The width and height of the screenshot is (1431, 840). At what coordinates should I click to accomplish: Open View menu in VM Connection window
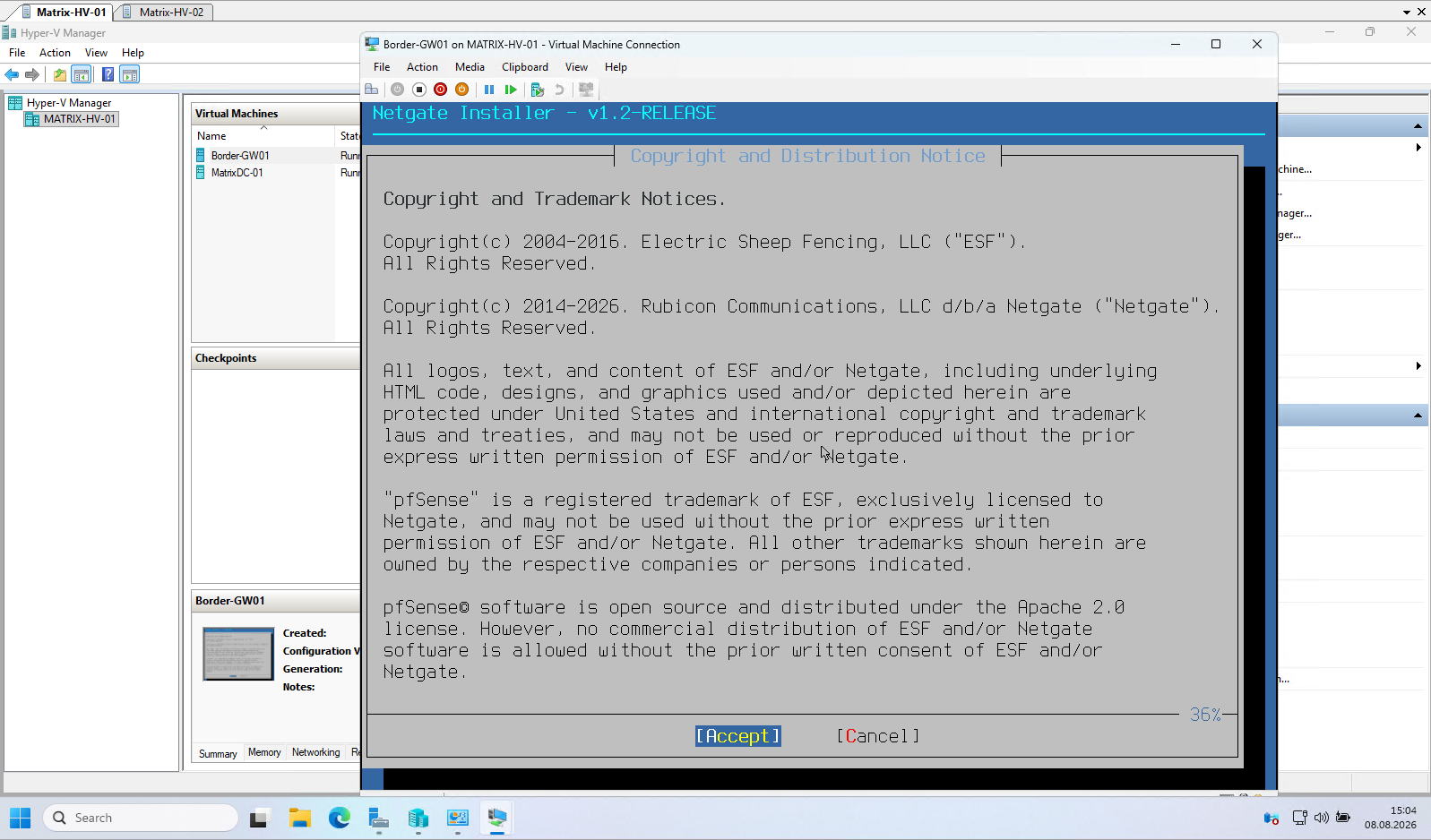(x=576, y=67)
